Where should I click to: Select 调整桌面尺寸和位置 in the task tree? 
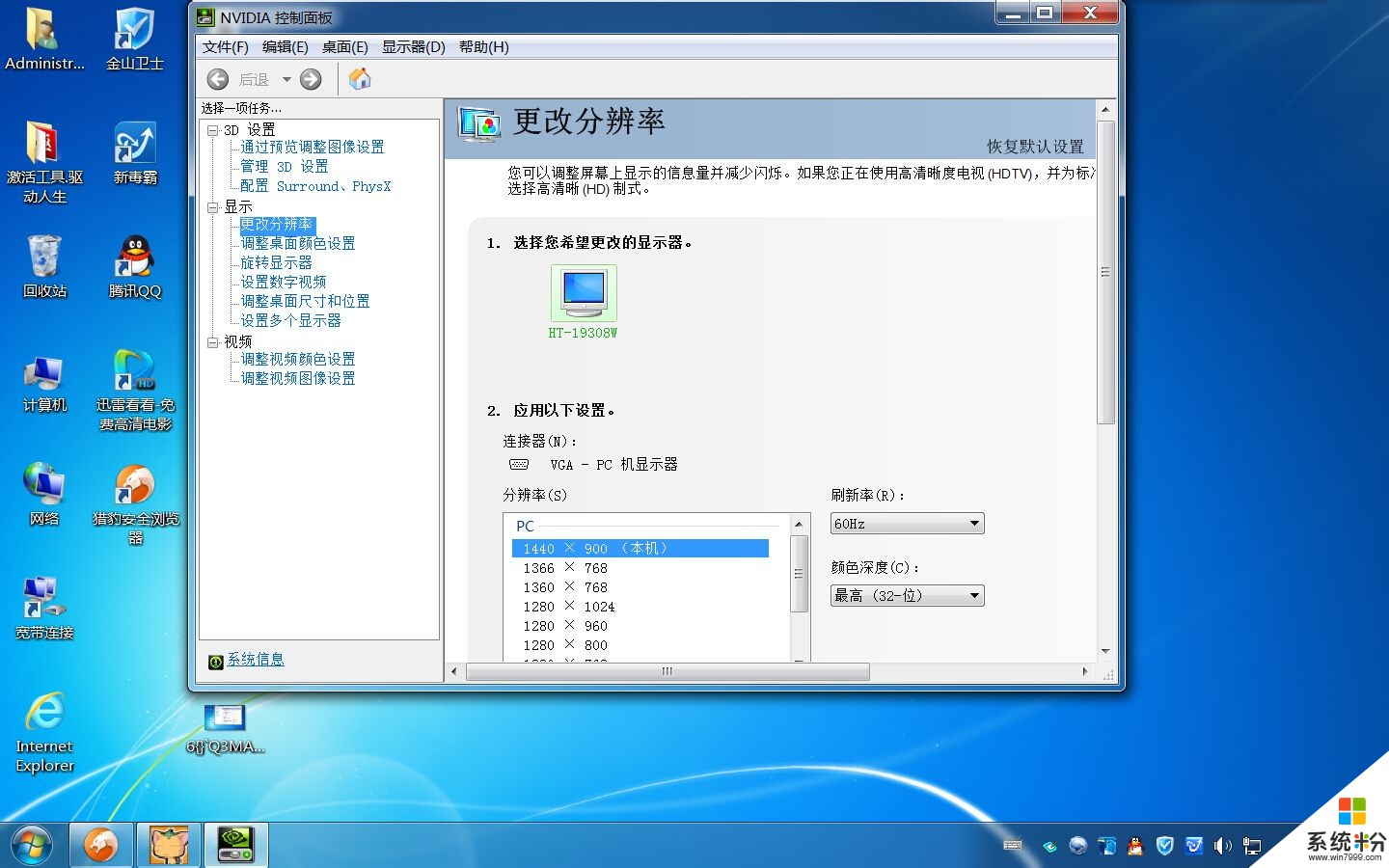coord(305,301)
